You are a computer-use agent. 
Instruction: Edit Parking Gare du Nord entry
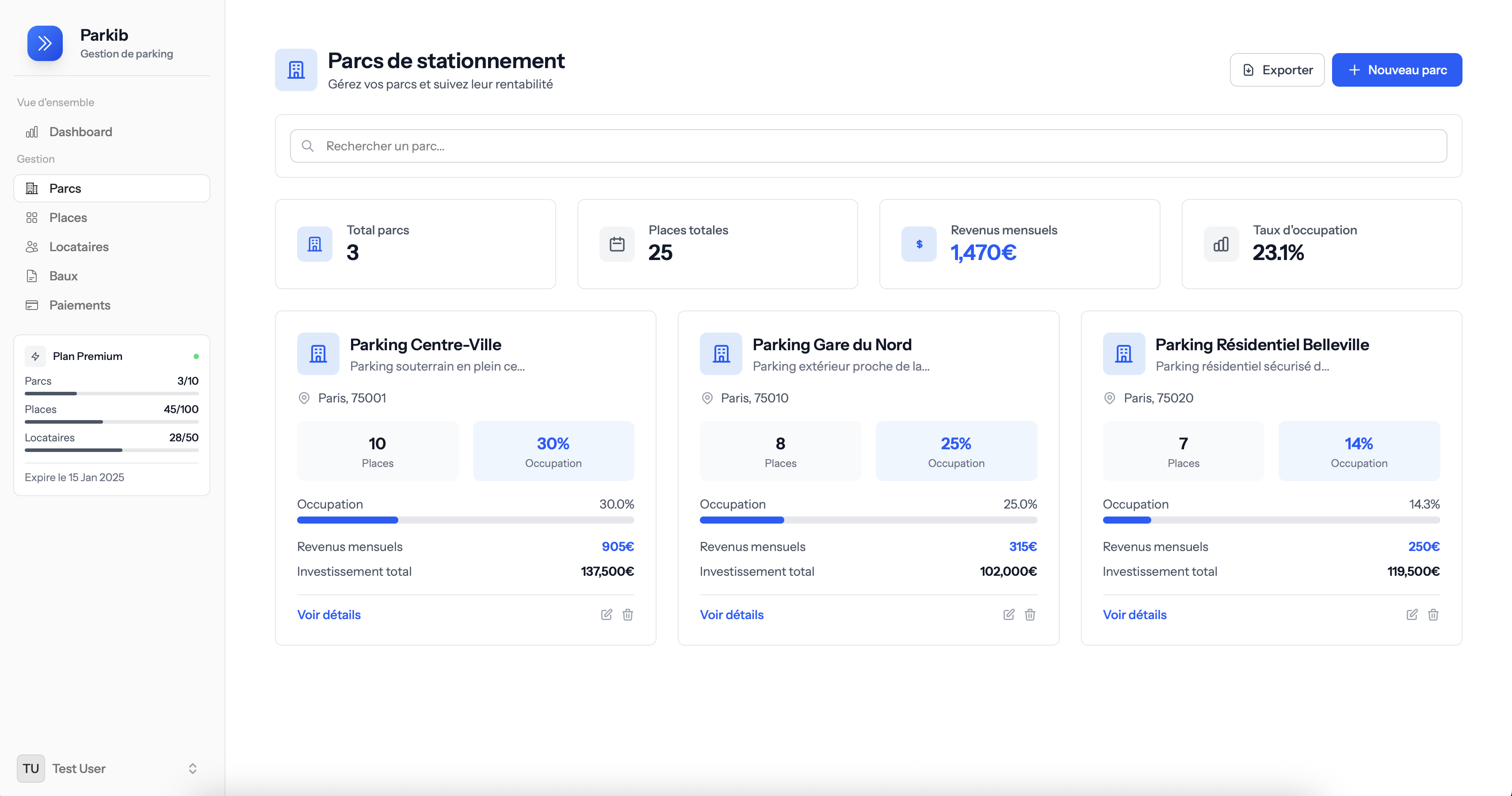[1008, 615]
